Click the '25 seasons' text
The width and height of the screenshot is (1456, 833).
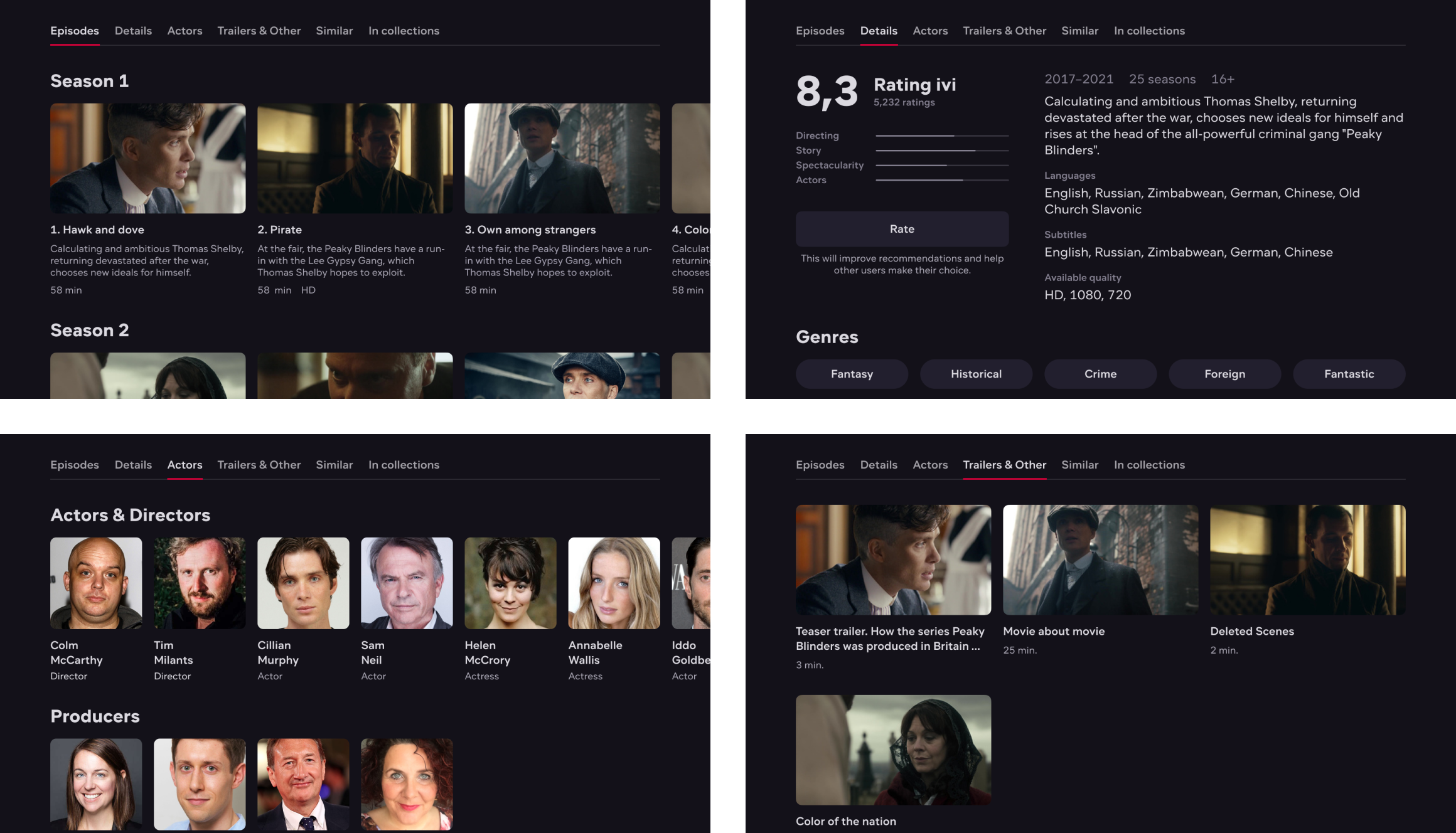tap(1162, 79)
